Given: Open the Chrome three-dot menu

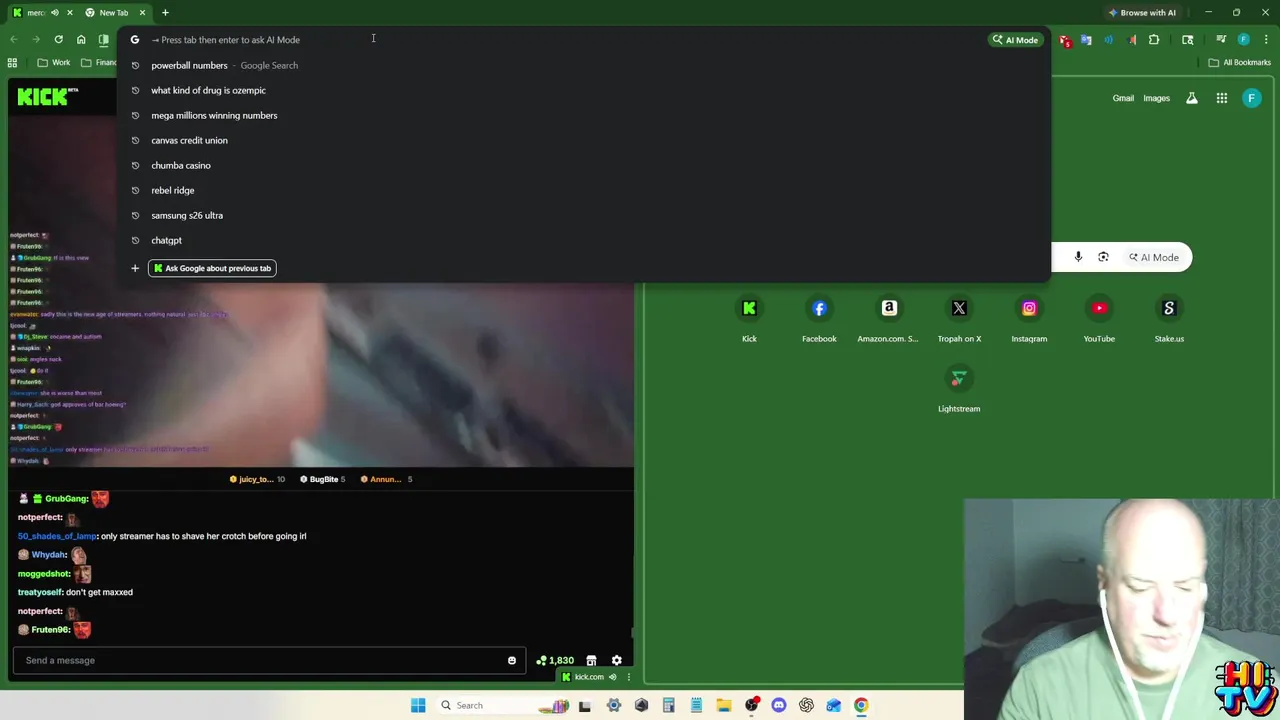Looking at the screenshot, I should 1266,40.
